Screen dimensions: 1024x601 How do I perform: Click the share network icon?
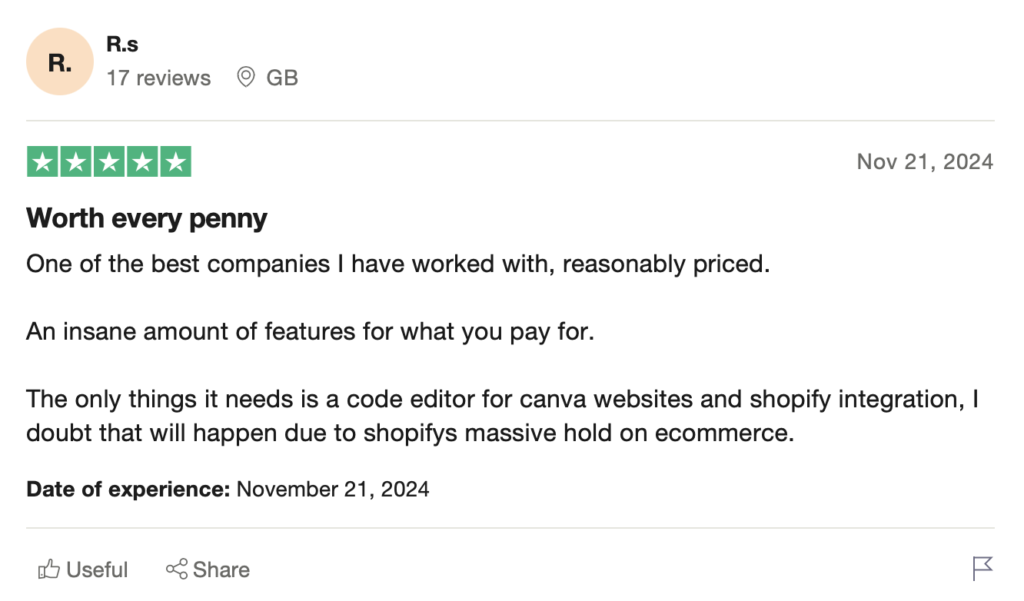tap(177, 570)
